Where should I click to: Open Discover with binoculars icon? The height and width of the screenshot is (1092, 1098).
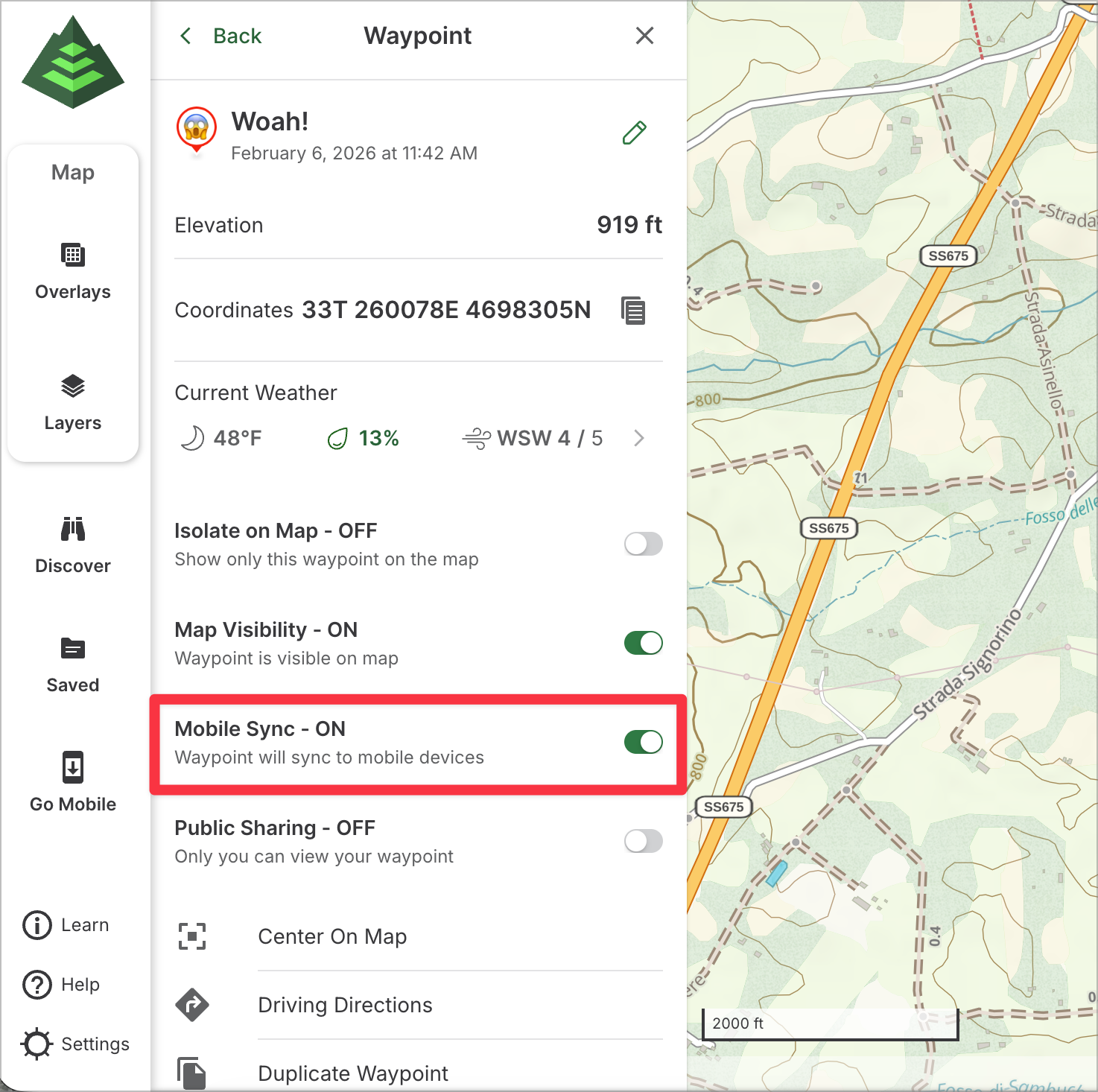(72, 530)
